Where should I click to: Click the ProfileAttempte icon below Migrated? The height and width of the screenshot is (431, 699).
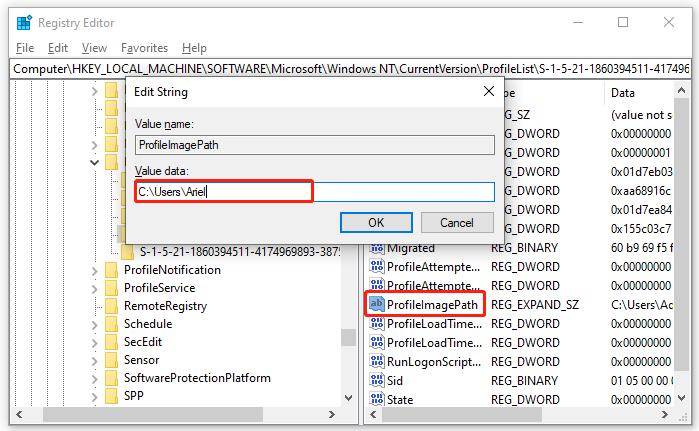click(x=377, y=267)
